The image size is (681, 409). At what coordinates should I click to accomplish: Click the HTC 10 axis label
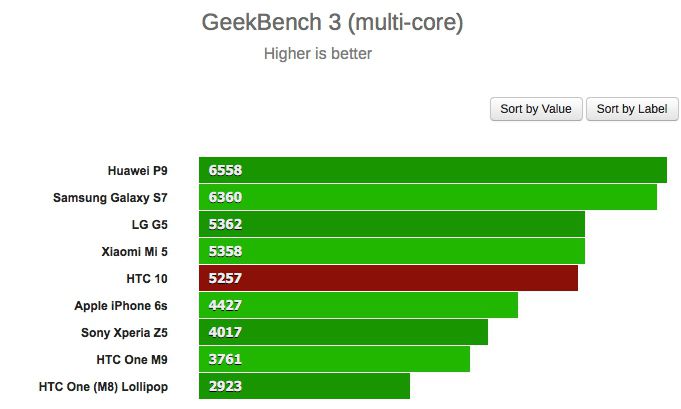159,278
